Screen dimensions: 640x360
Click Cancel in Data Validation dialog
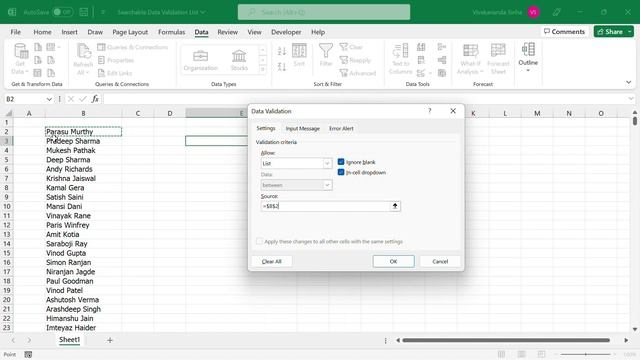(440, 261)
